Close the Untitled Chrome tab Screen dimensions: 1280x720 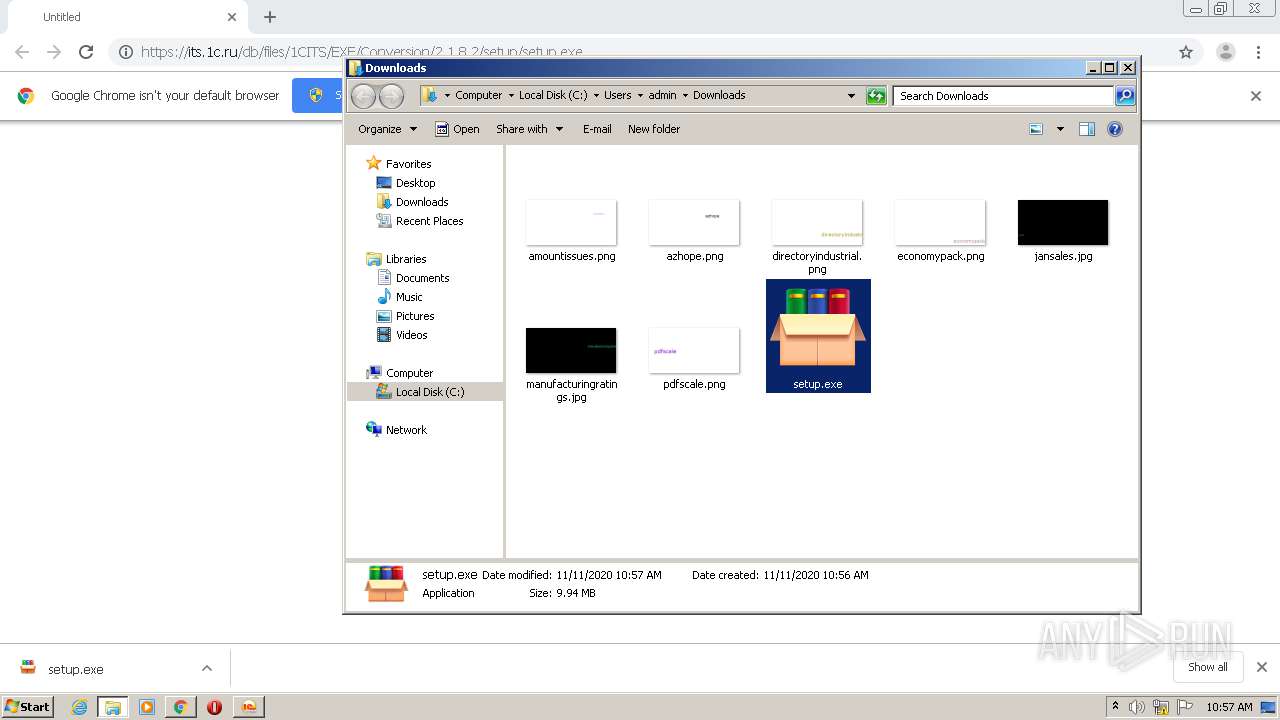232,17
